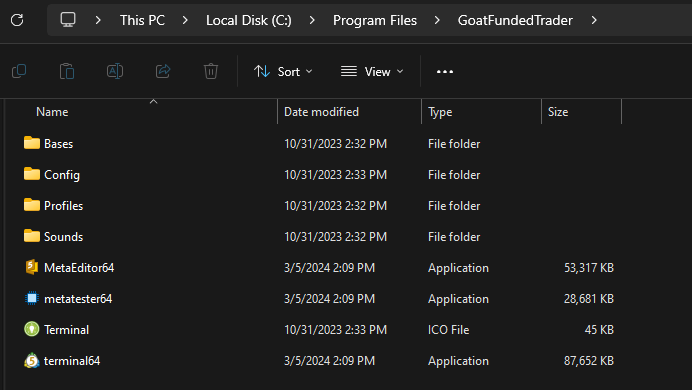Screen dimensions: 692x390
Task: Click the Copy icon in toolbar
Action: (x=19, y=71)
